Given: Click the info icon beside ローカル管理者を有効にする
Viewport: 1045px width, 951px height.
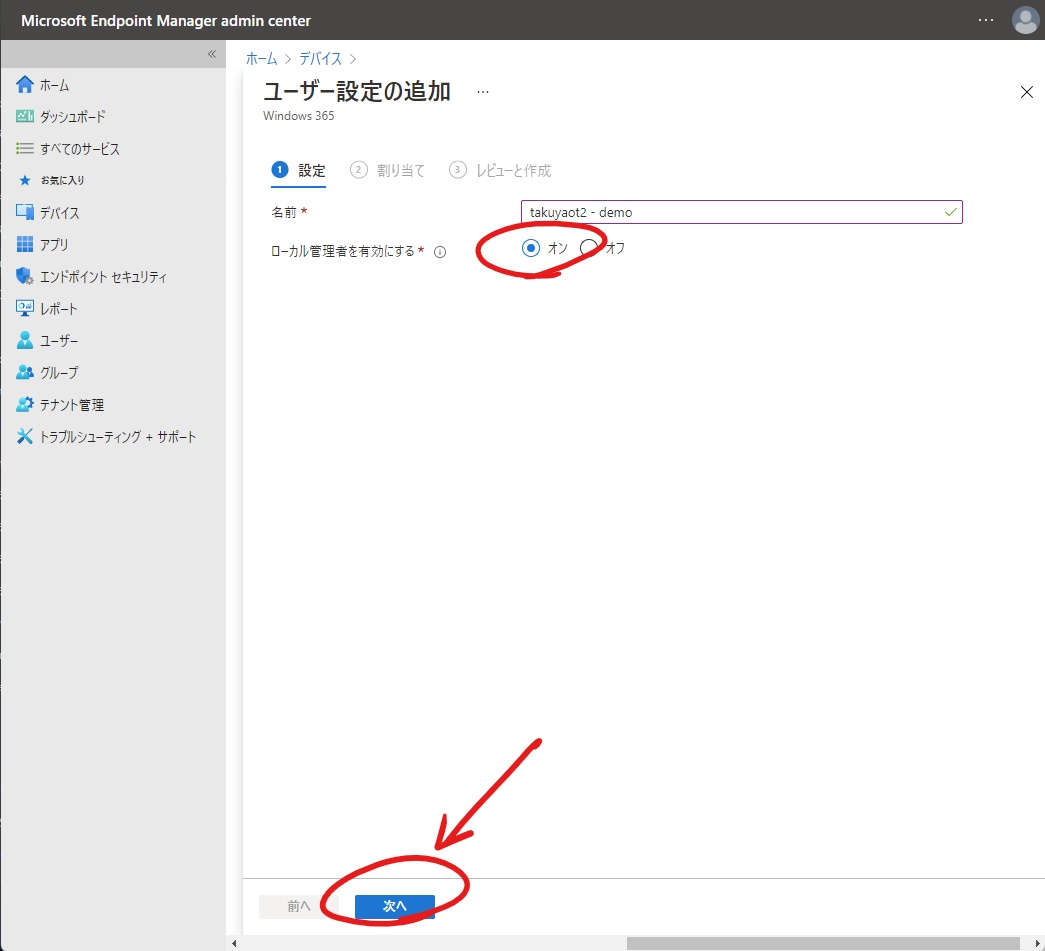Looking at the screenshot, I should (x=440, y=252).
